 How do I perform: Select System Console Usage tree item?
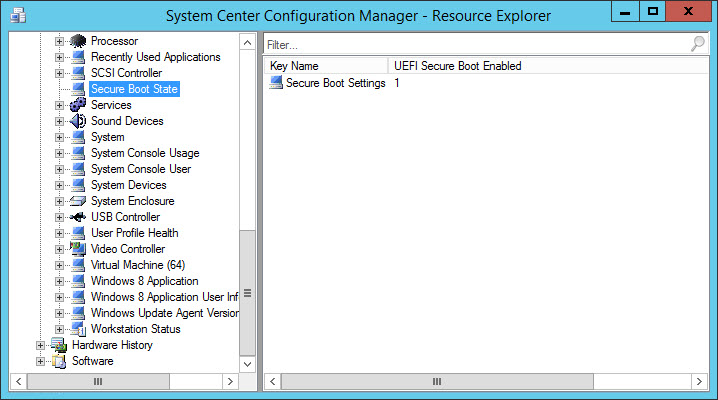pos(144,153)
